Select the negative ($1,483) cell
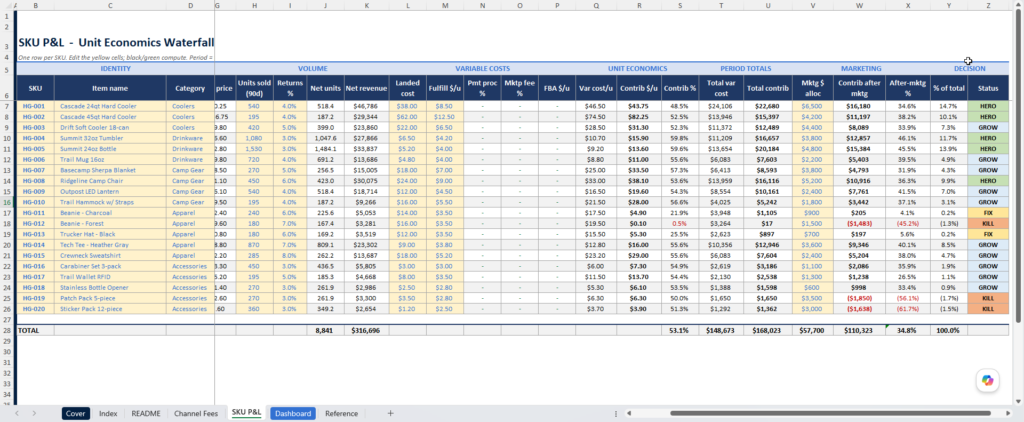The width and height of the screenshot is (1024, 422). [859, 223]
